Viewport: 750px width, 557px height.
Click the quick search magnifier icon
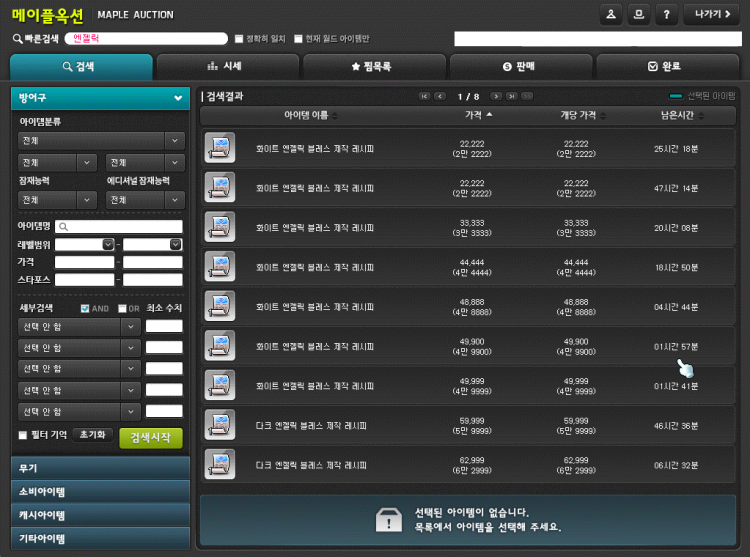17,39
